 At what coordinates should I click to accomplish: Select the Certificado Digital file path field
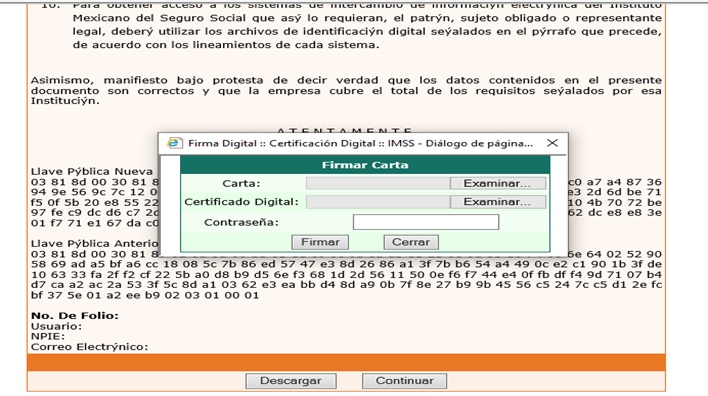[x=378, y=202]
